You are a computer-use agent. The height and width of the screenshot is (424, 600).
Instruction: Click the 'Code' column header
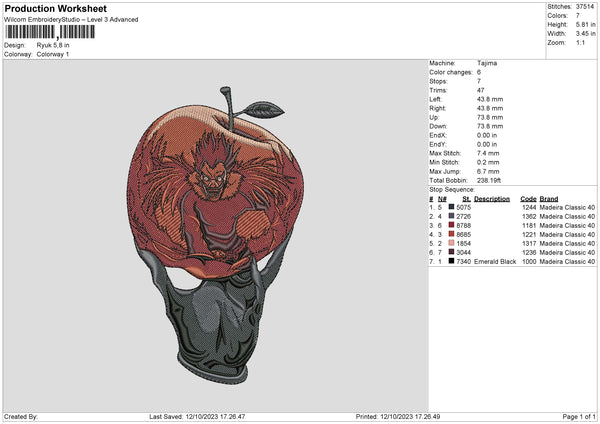[x=528, y=199]
